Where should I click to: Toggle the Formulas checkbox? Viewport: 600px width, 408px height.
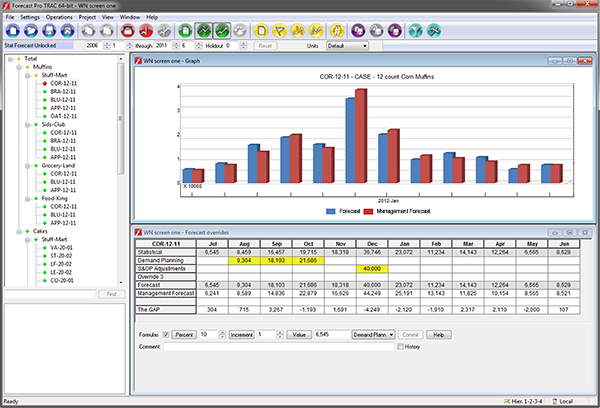coord(166,335)
